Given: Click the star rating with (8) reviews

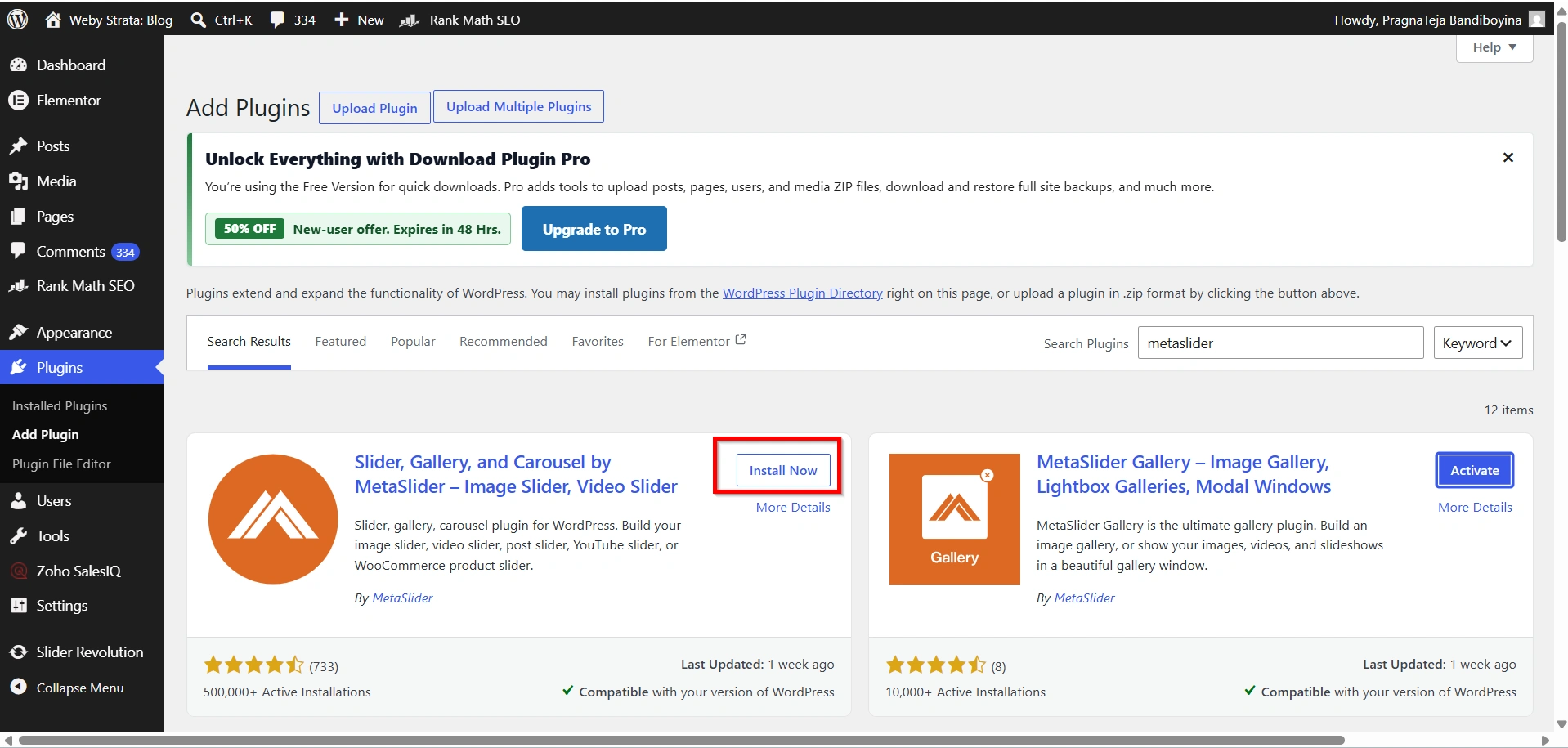Looking at the screenshot, I should [936, 665].
